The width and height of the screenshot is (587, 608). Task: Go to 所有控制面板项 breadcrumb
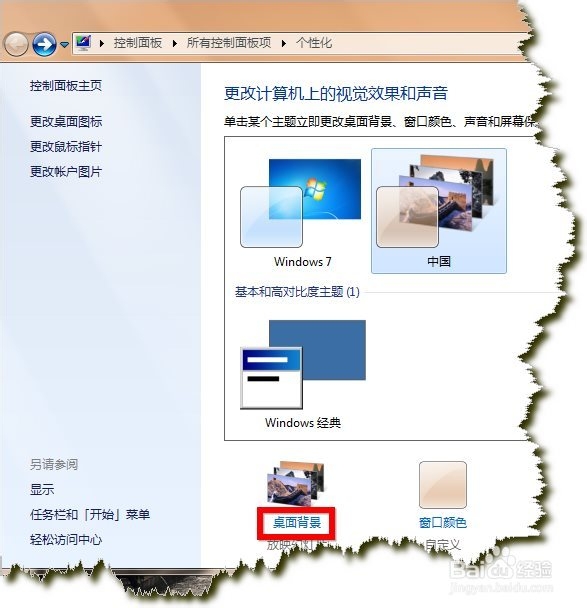(229, 43)
